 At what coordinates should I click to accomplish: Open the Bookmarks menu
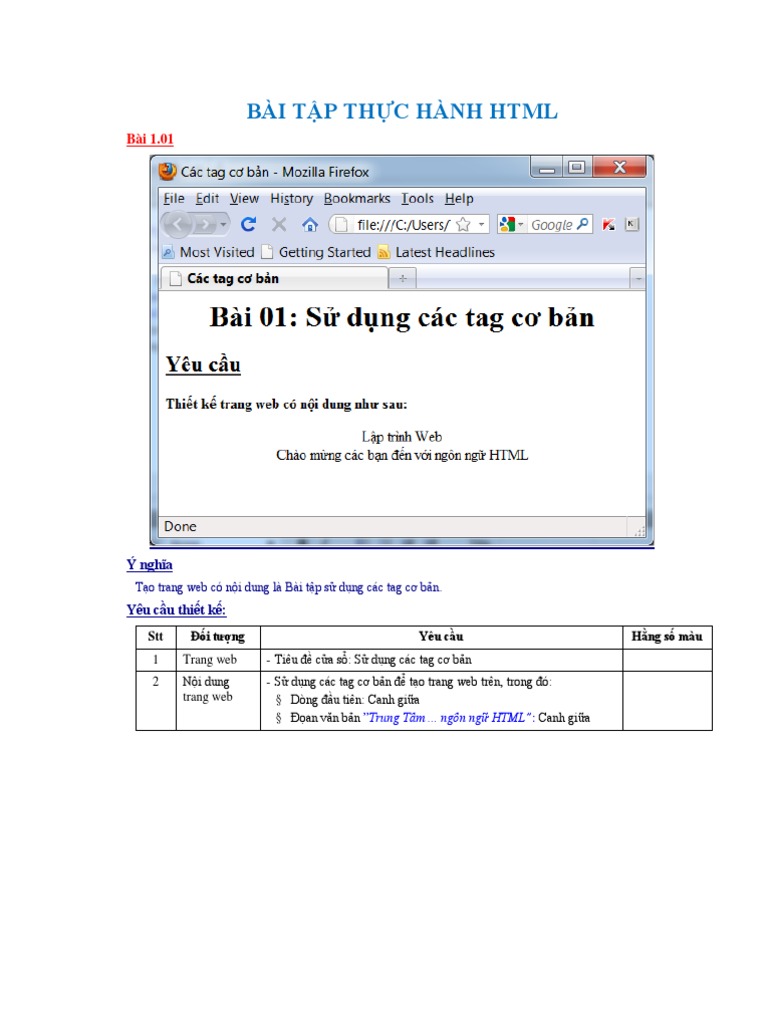[x=357, y=199]
